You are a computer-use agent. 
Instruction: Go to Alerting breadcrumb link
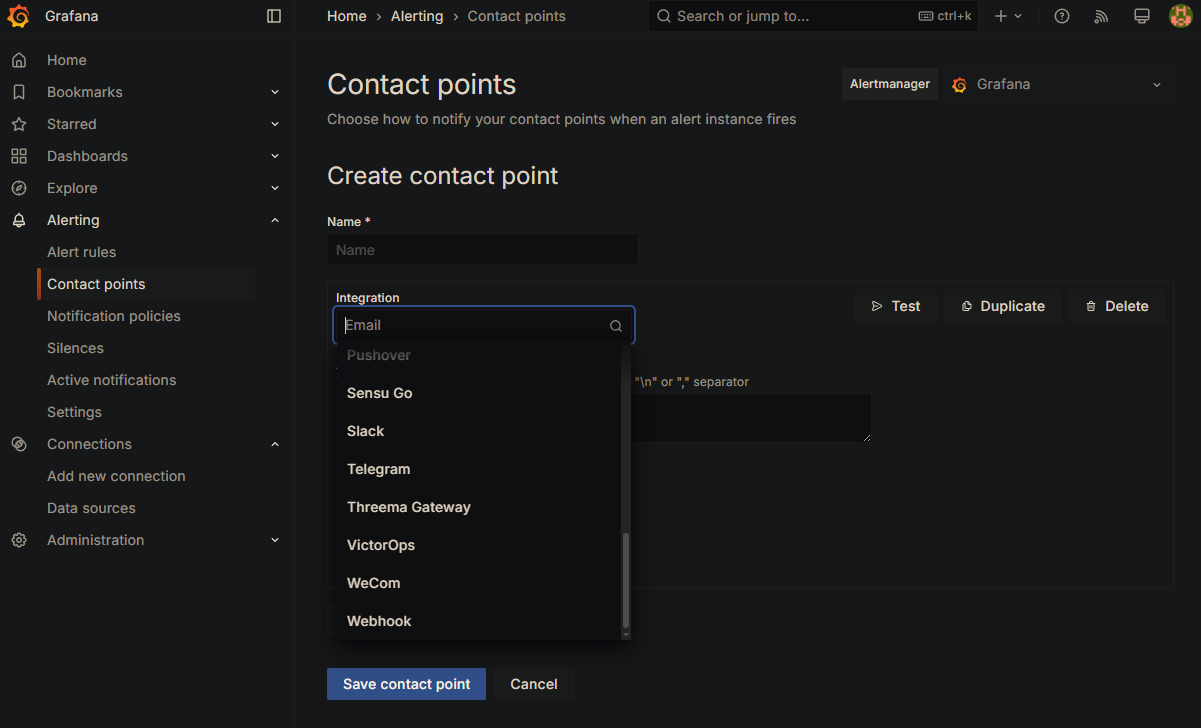417,16
